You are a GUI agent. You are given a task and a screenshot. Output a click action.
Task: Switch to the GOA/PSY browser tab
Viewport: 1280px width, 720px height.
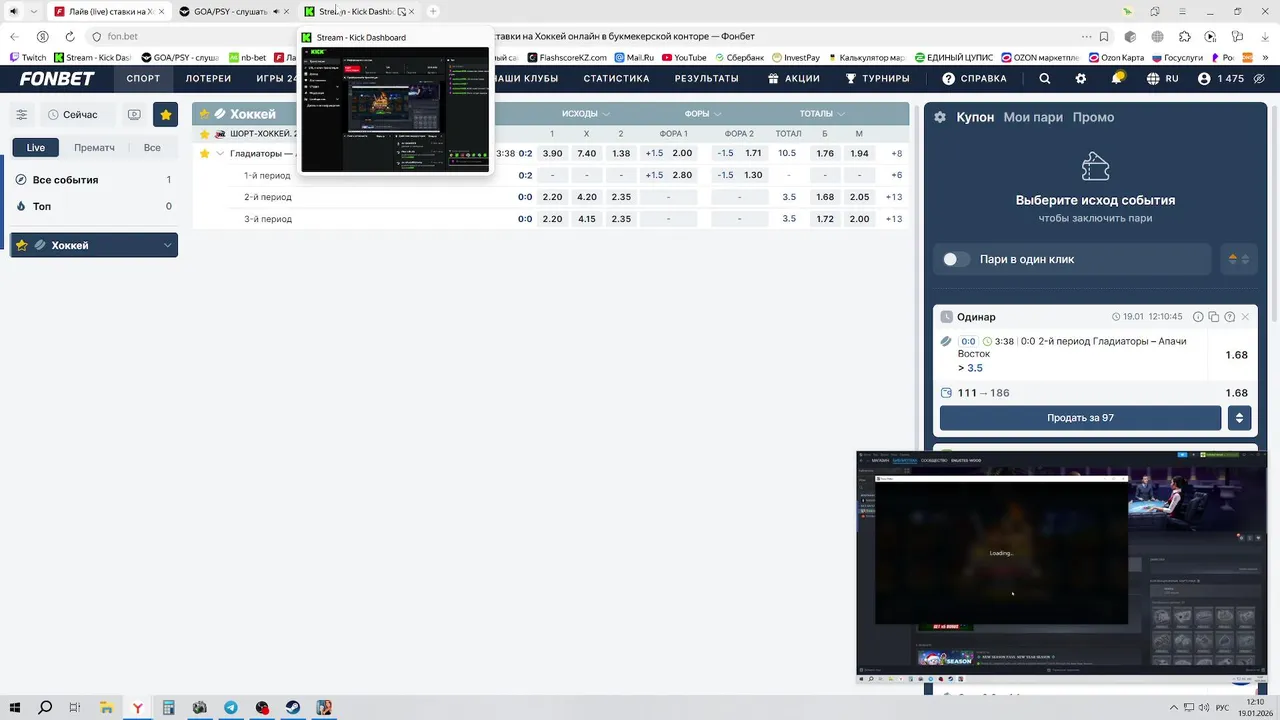(236, 12)
